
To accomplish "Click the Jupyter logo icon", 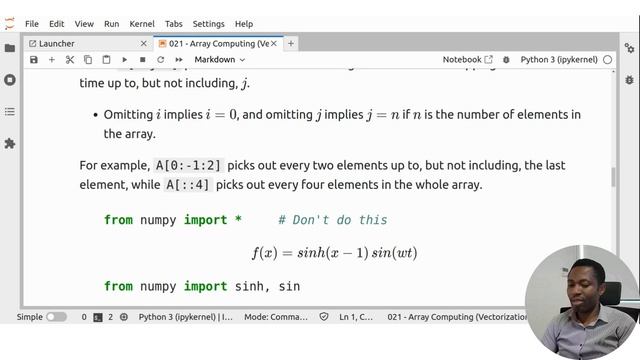I will pos(10,24).
